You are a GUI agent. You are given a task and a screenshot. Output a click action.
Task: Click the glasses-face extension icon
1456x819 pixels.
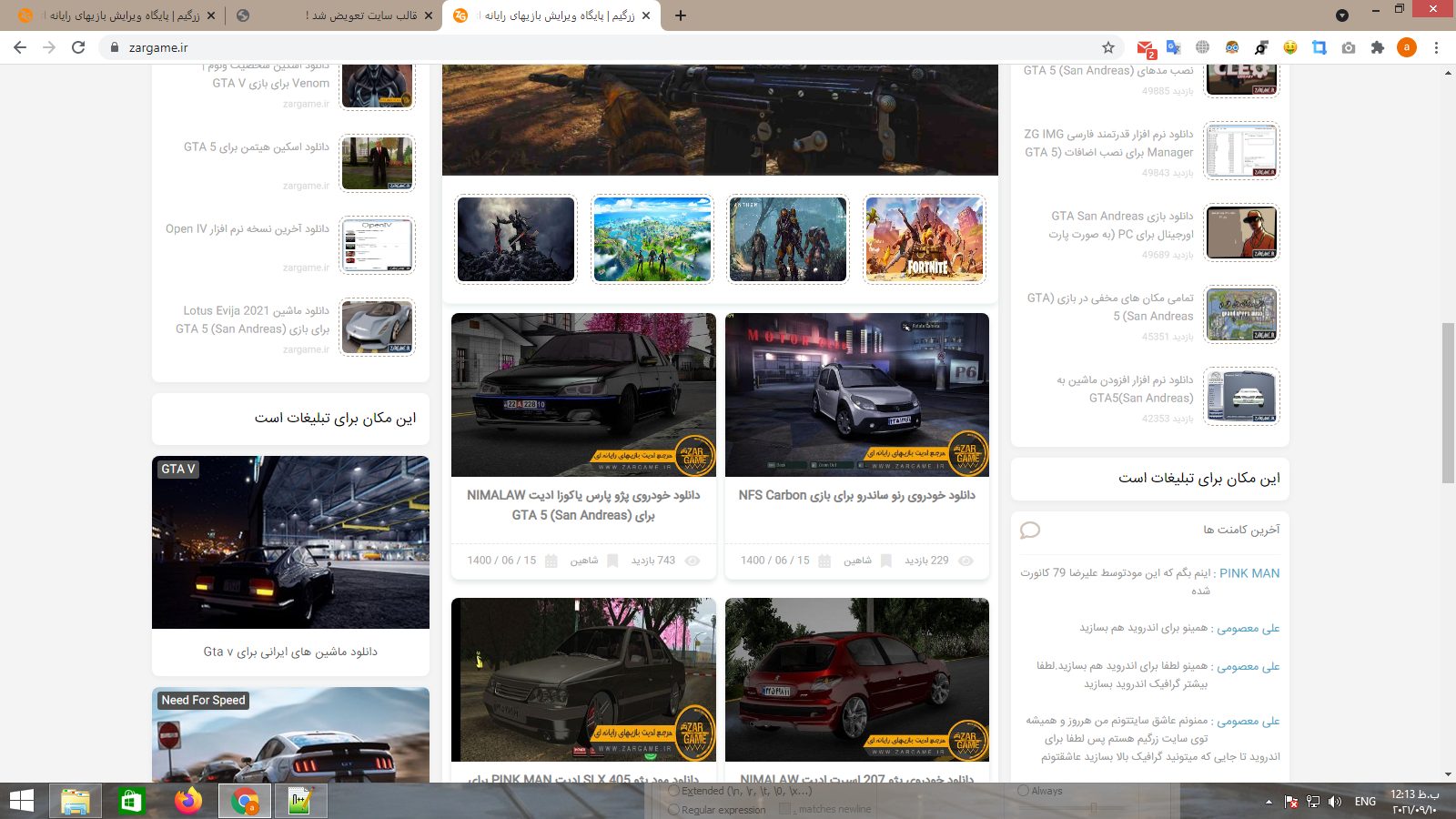point(1232,47)
